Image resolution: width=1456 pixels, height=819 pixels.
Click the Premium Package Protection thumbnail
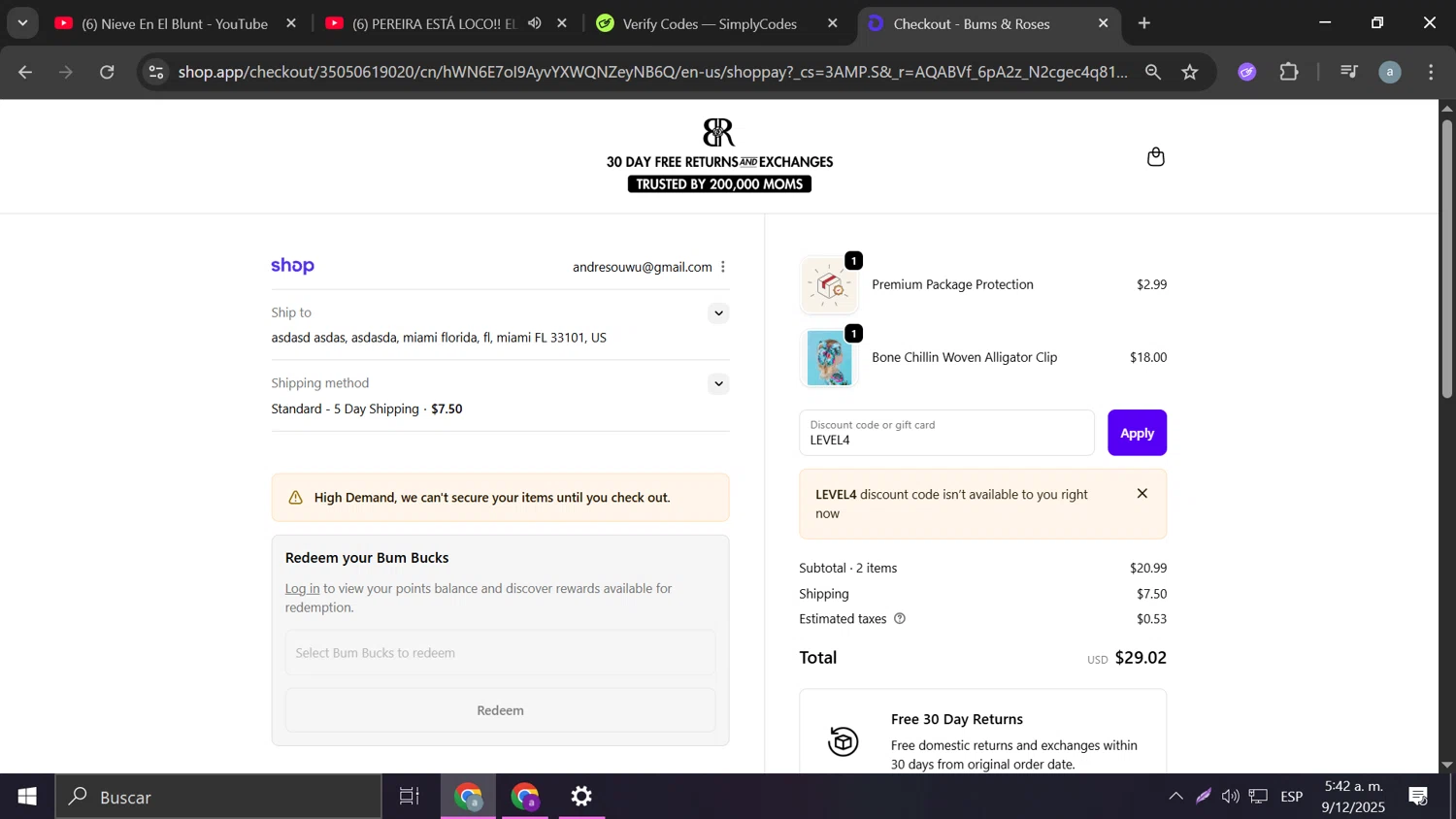[829, 285]
